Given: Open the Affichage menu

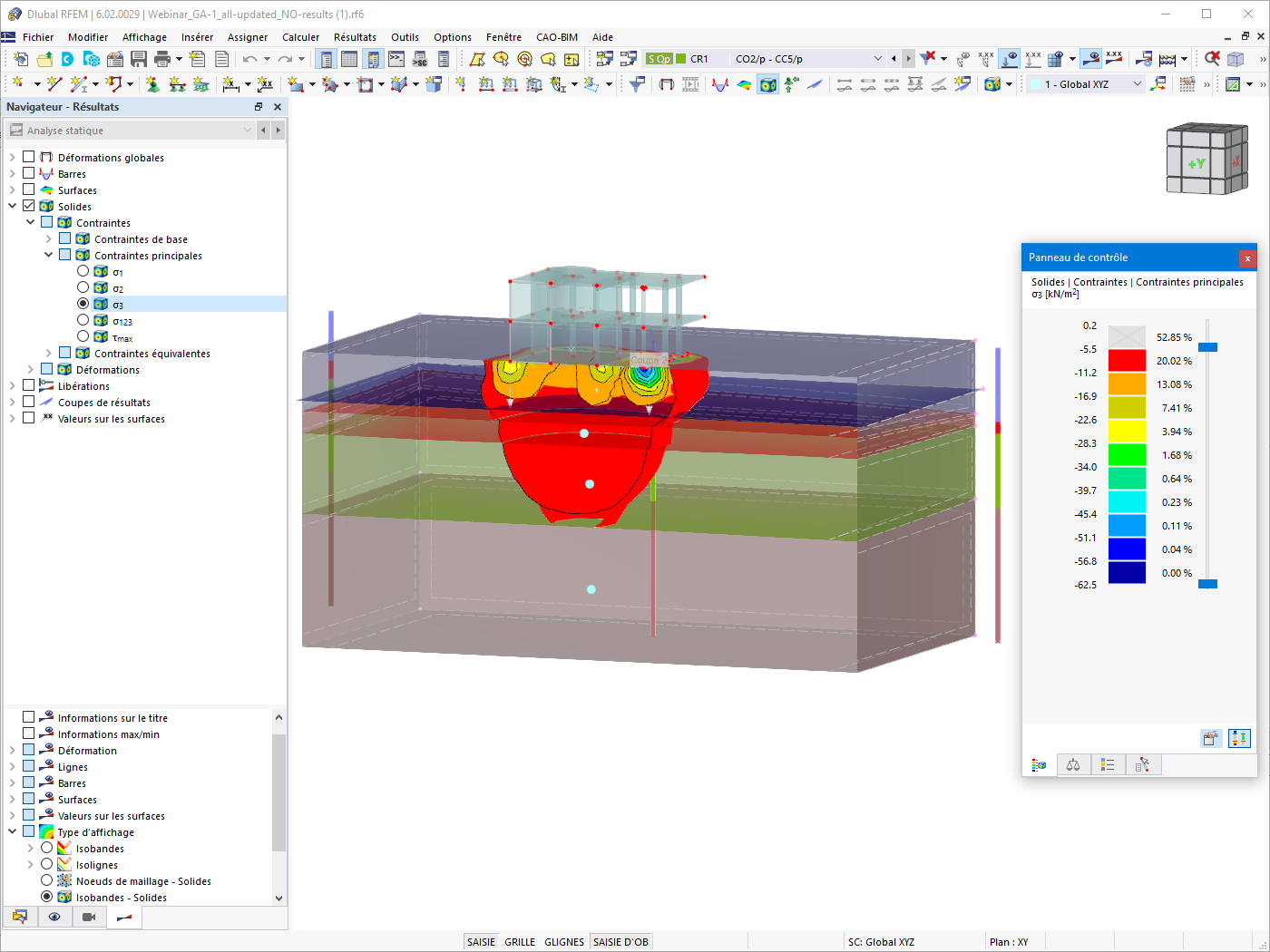Looking at the screenshot, I should [144, 37].
